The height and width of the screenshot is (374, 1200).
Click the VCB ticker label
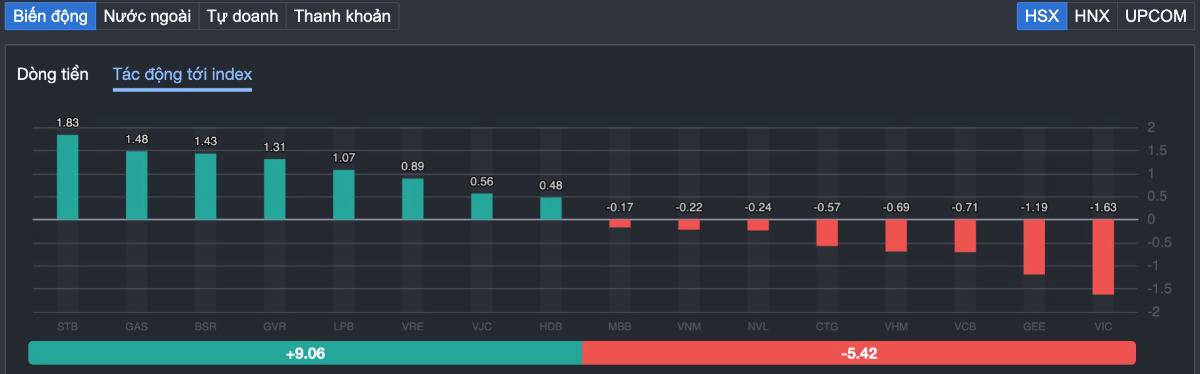[965, 327]
